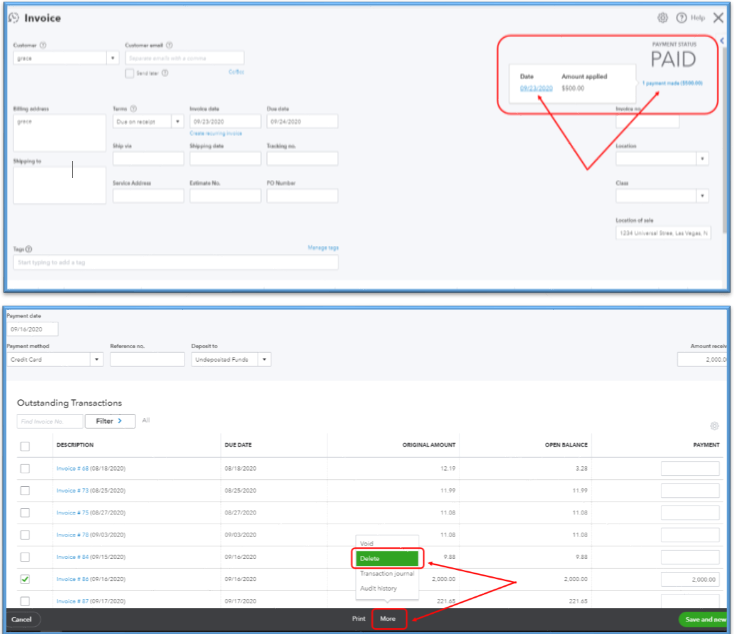This screenshot has width=734, height=634.
Task: Select Audit history in the More menu
Action: point(378,589)
